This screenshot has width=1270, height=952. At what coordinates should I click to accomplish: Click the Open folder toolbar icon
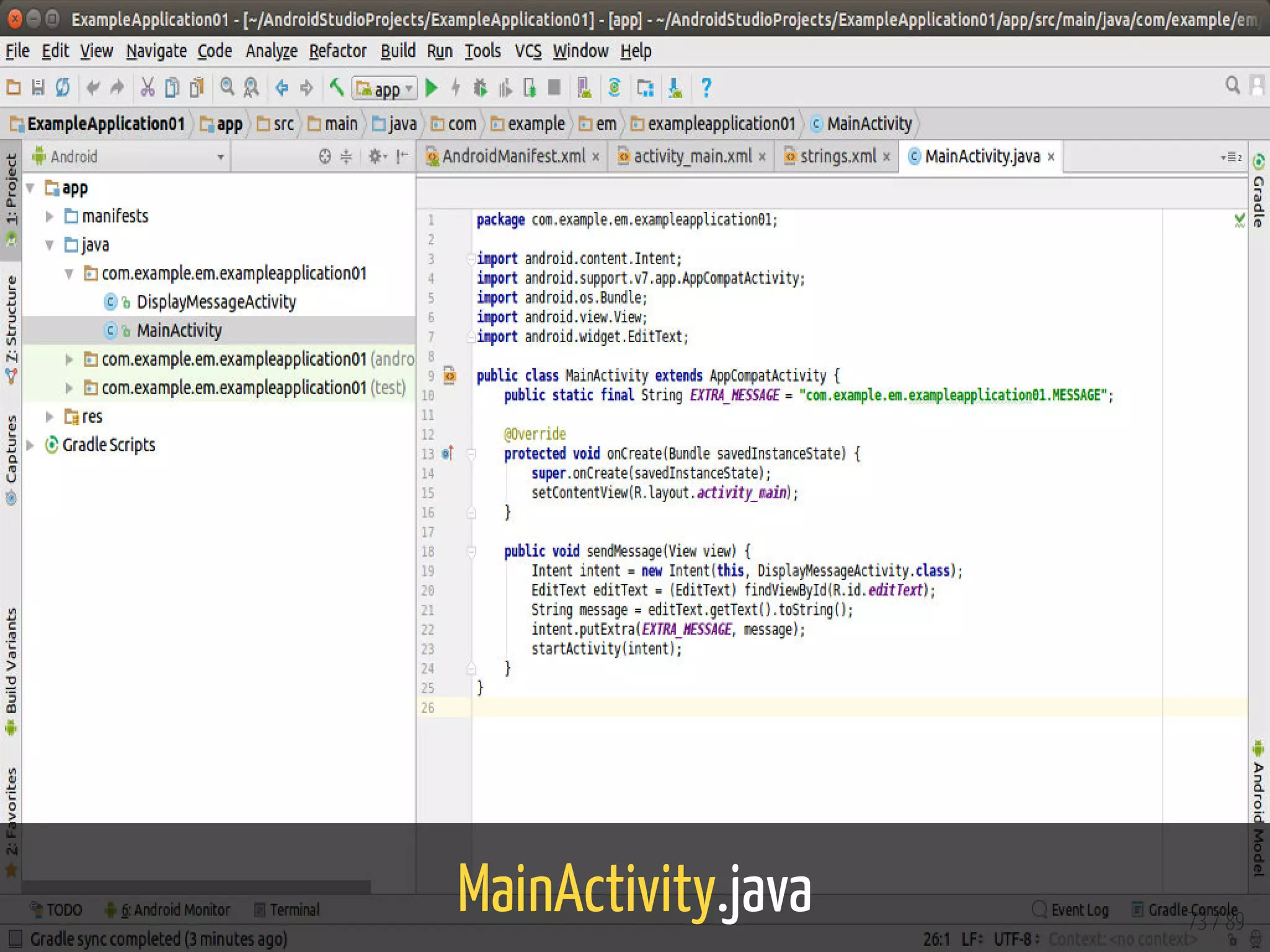[x=14, y=87]
